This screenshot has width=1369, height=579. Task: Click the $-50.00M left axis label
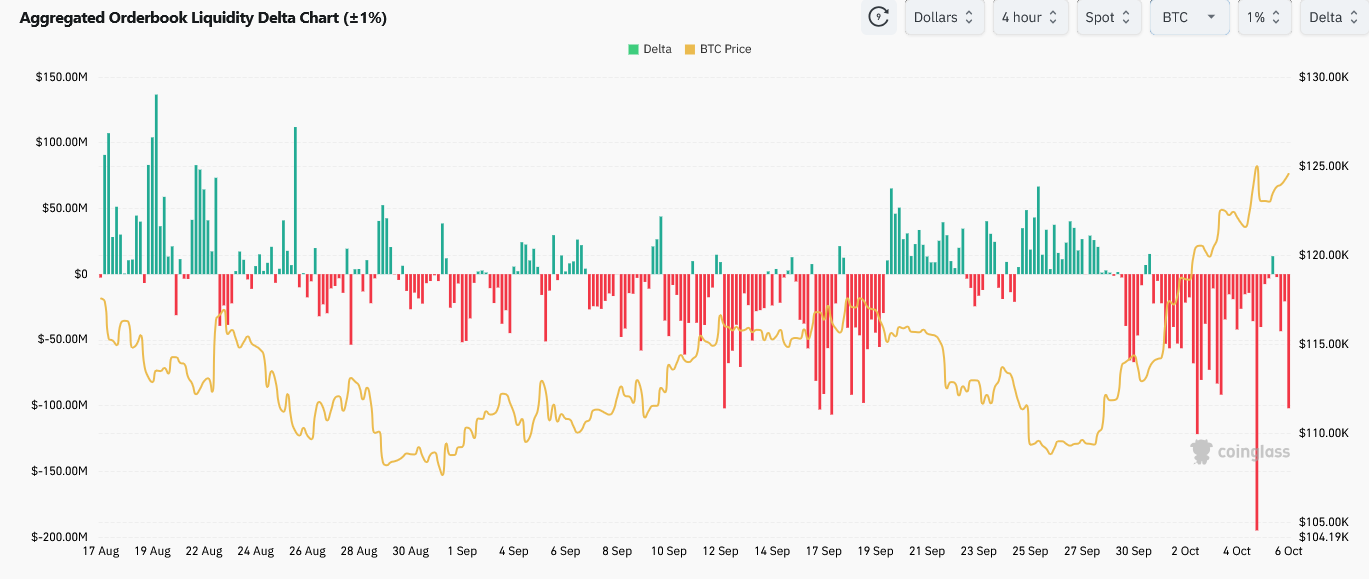pos(63,339)
